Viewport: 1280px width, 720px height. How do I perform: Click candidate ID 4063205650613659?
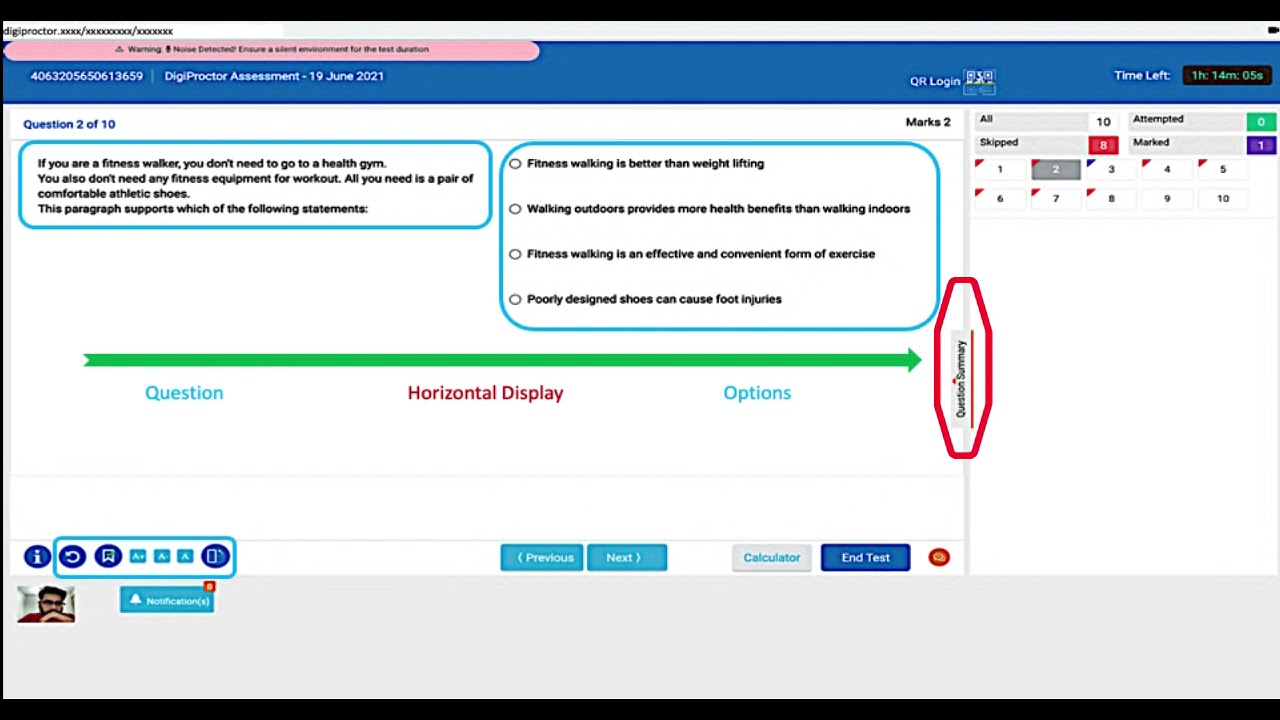(87, 76)
